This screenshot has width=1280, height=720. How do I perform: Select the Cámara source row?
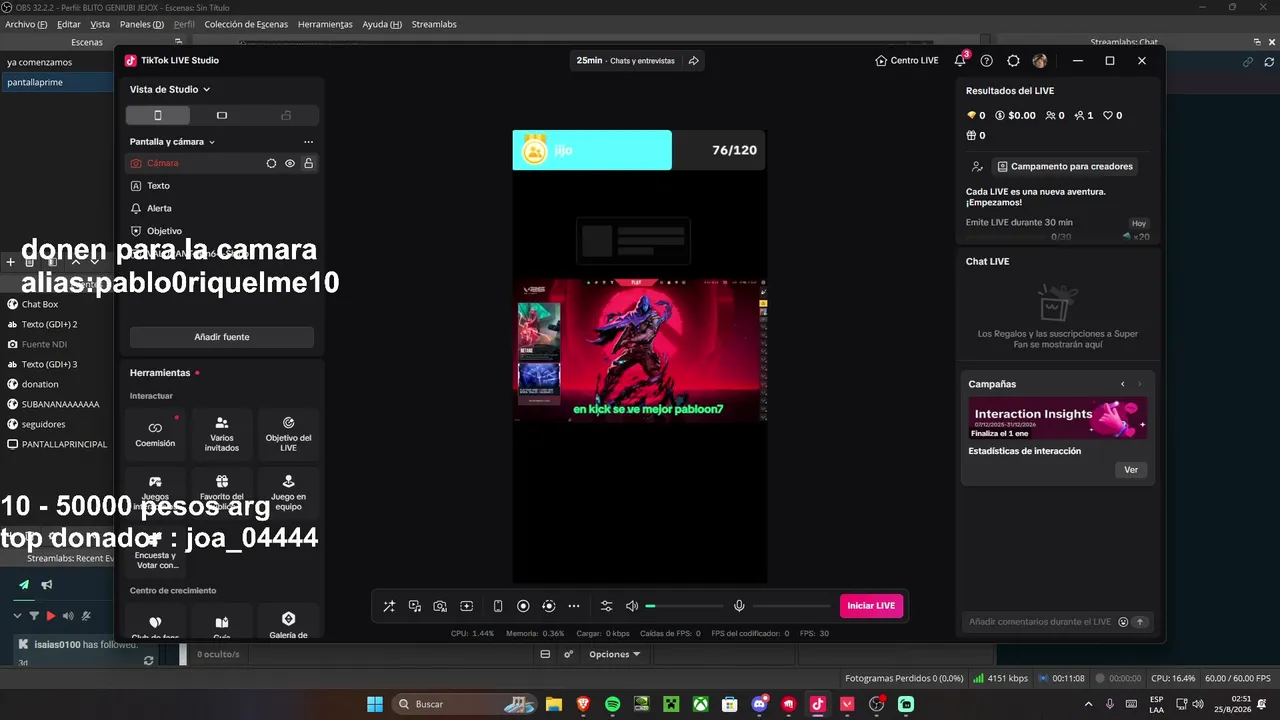click(x=222, y=163)
